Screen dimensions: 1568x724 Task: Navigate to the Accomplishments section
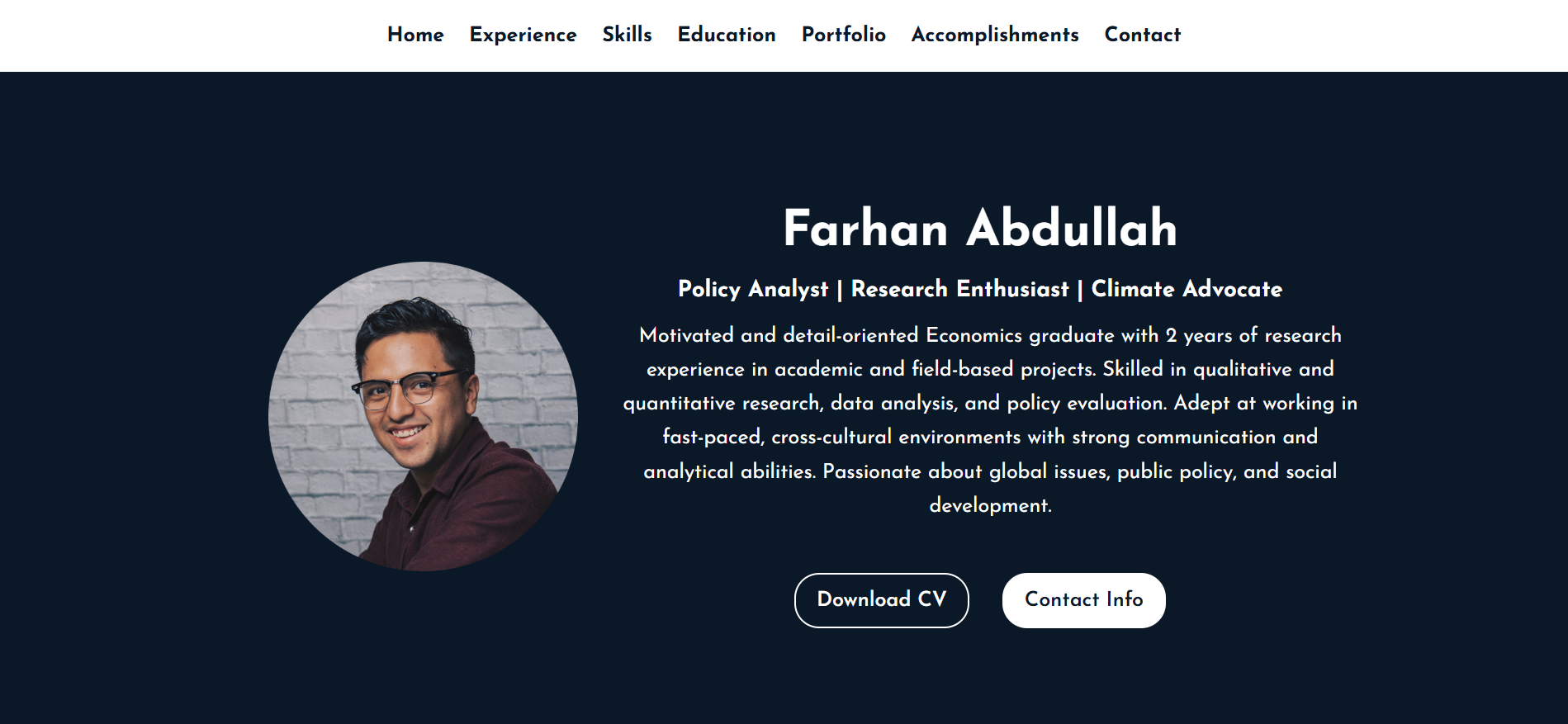click(995, 35)
